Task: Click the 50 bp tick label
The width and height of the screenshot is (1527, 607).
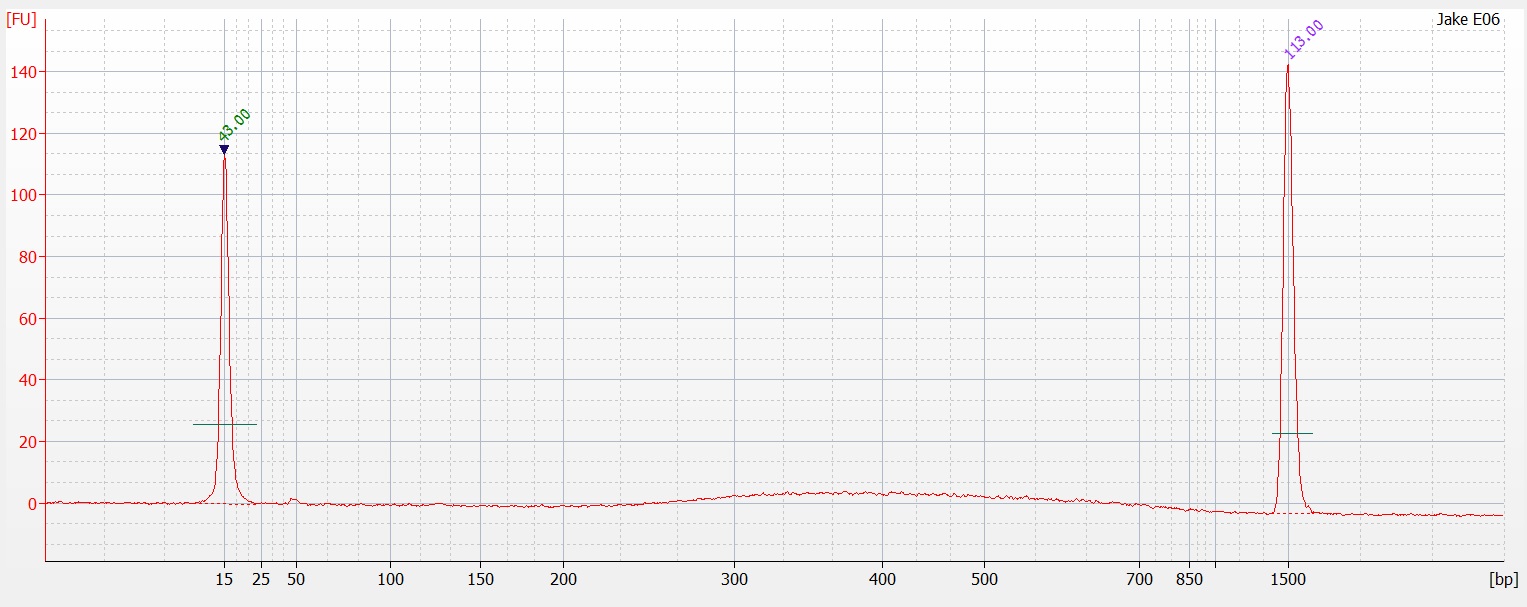Action: tap(295, 578)
